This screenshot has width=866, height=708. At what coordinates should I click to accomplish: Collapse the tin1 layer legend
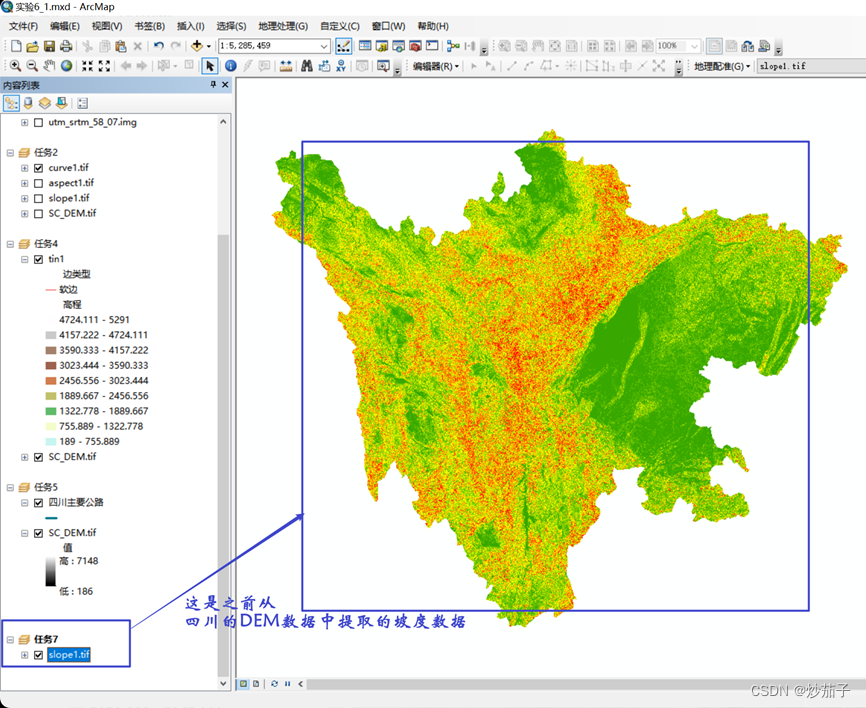click(24, 259)
